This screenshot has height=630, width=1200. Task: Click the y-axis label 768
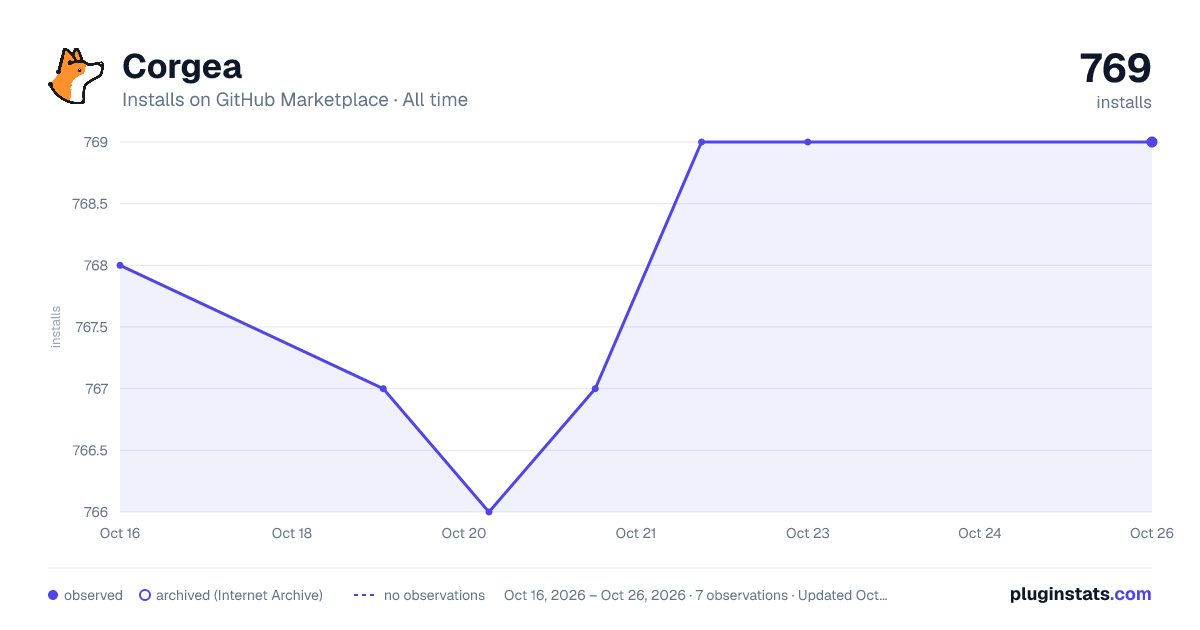pos(96,265)
